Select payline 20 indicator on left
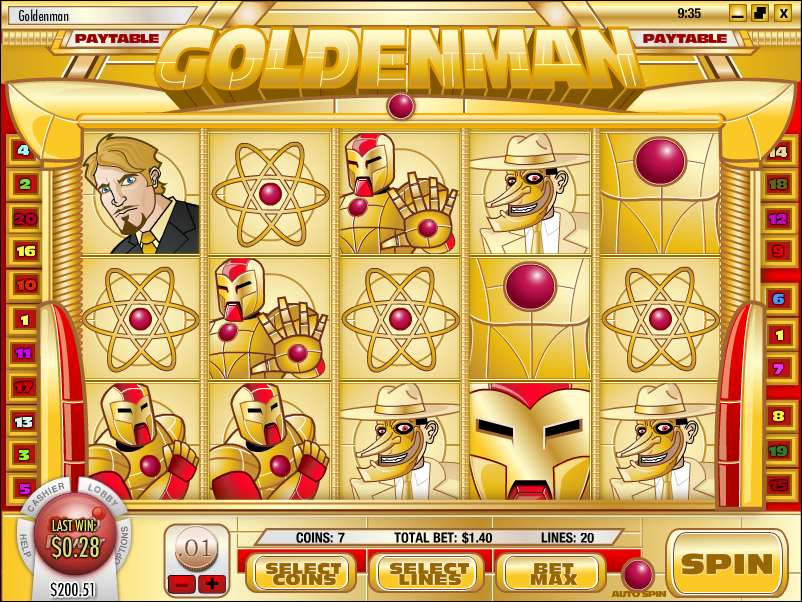802x602 pixels. pyautogui.click(x=25, y=218)
